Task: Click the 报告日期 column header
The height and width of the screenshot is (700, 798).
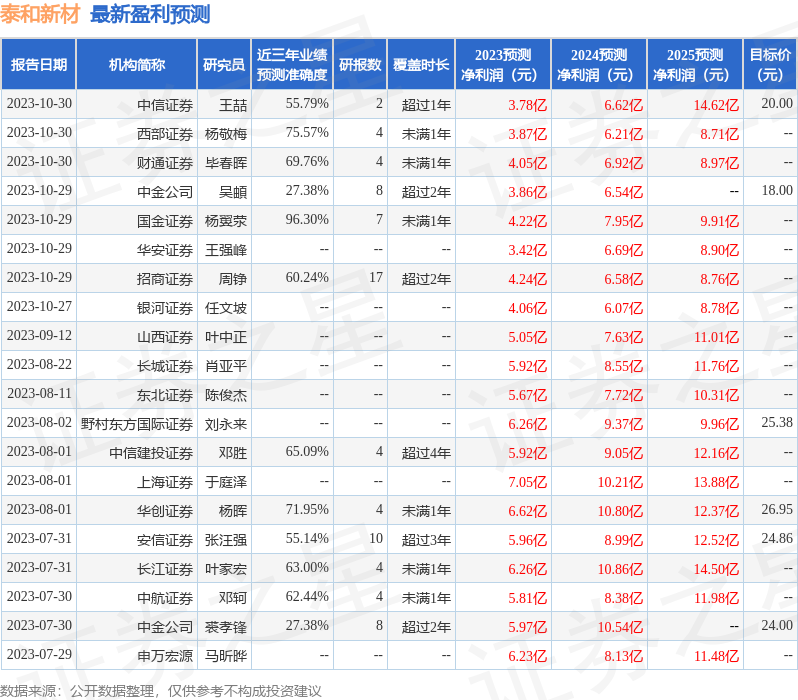Action: coord(39,65)
